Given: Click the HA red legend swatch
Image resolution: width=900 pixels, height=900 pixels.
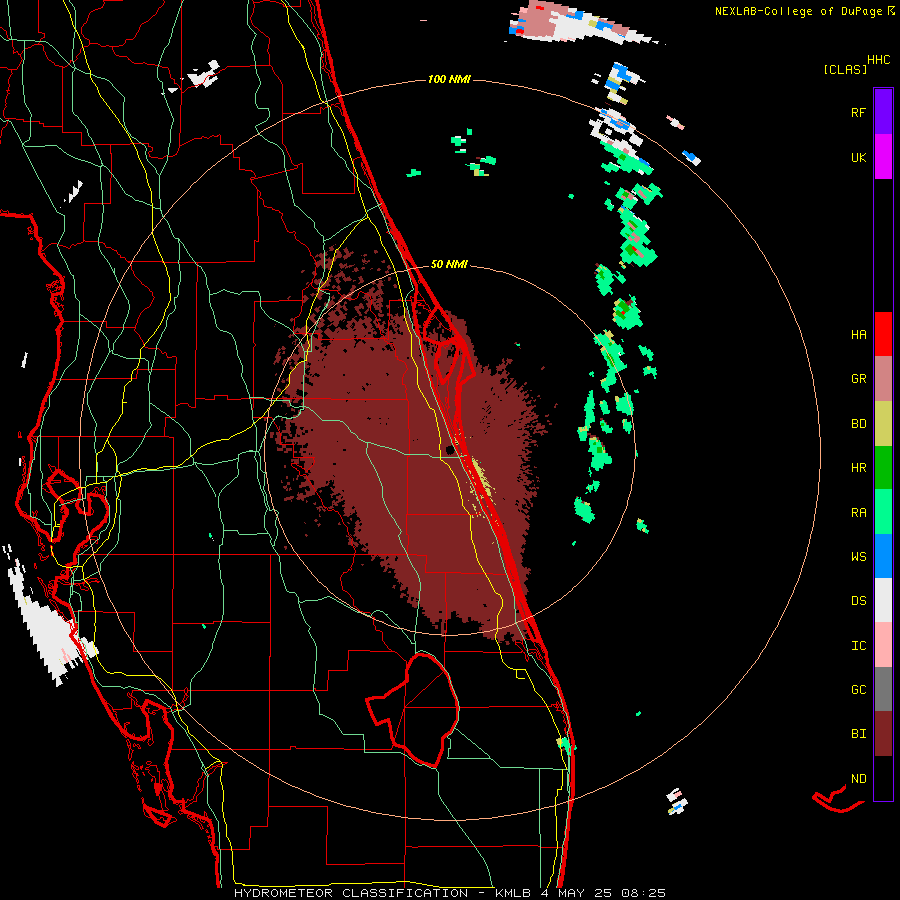Looking at the screenshot, I should pos(883,334).
